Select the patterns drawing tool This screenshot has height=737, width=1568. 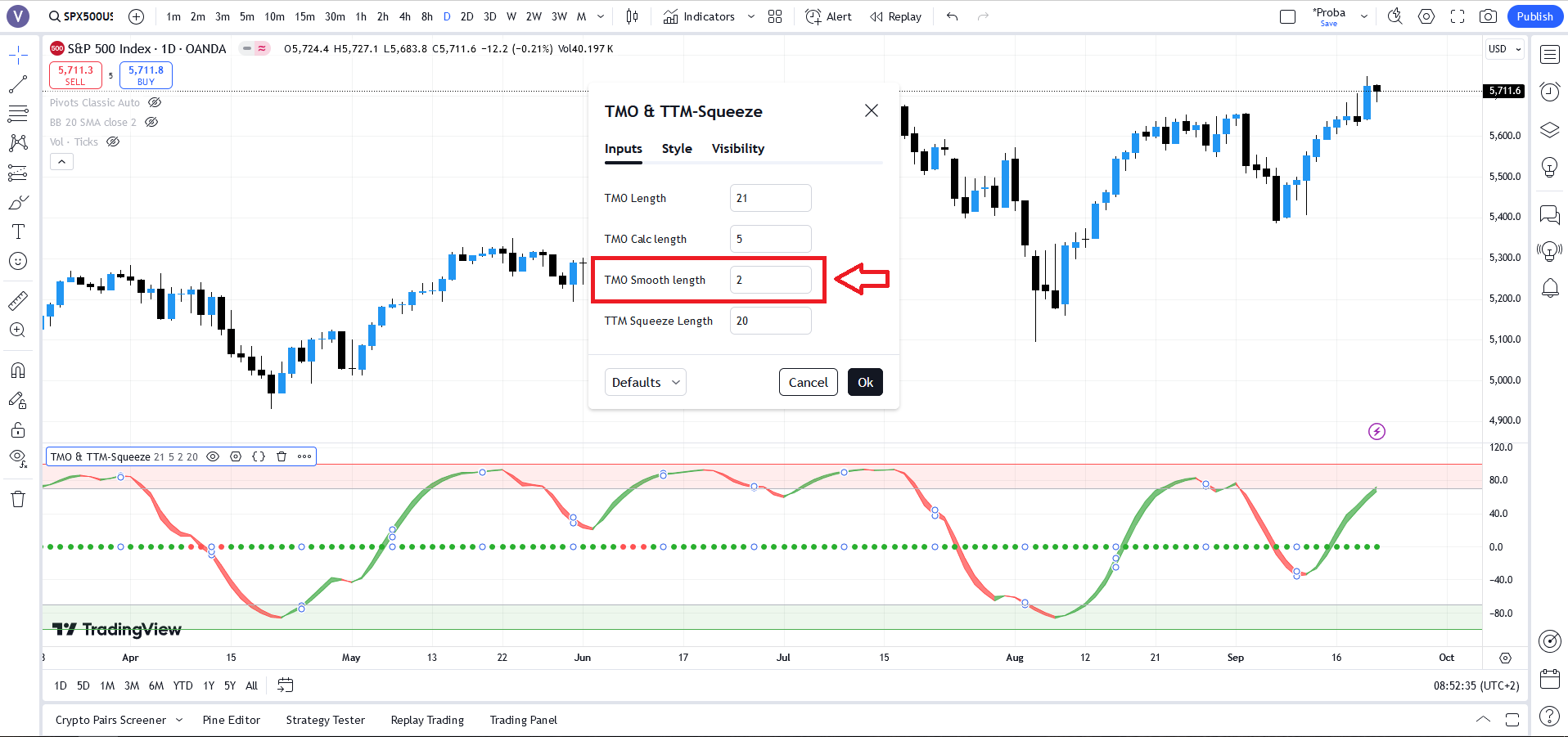pos(18,143)
